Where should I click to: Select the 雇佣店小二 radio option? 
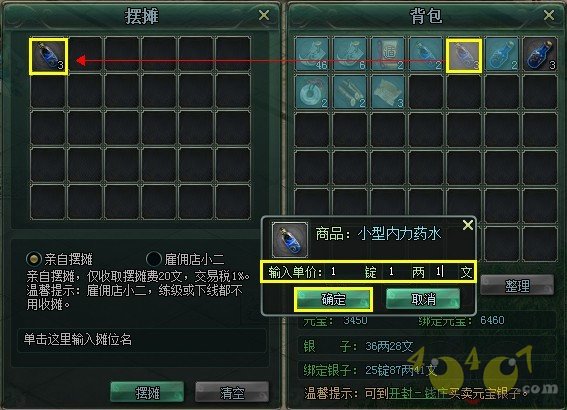click(x=153, y=259)
